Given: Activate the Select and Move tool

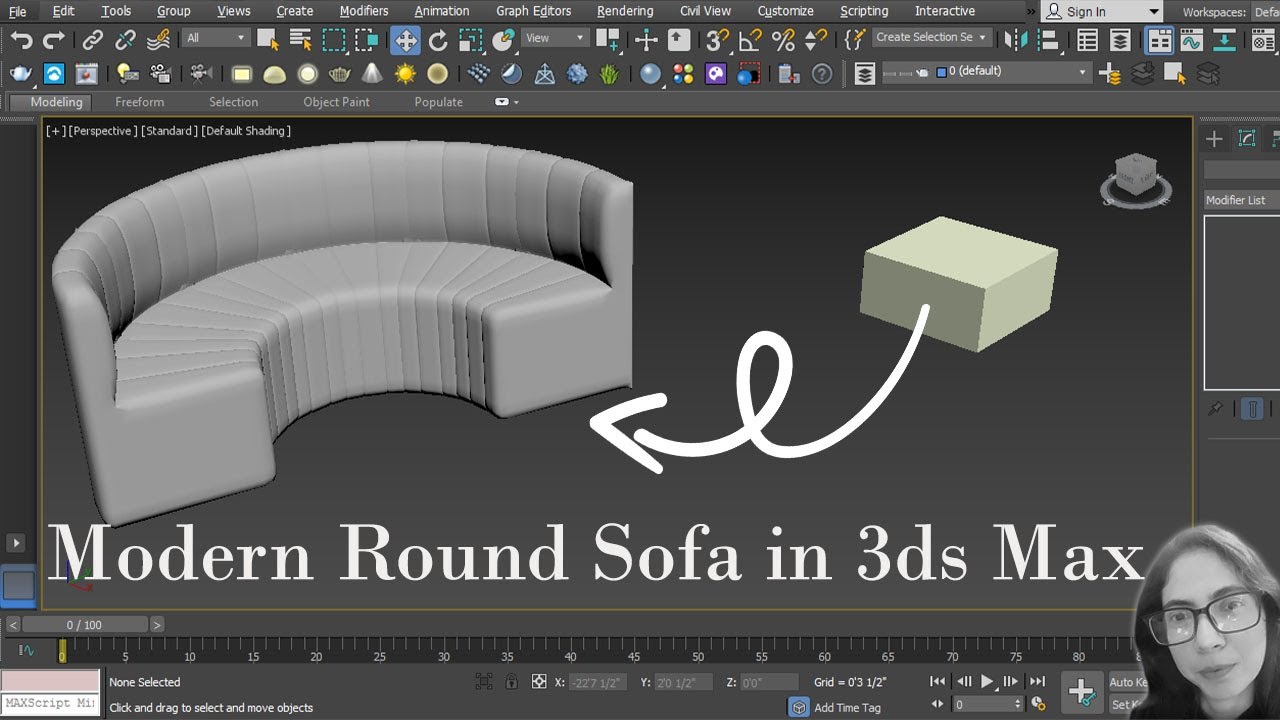Looking at the screenshot, I should point(405,40).
